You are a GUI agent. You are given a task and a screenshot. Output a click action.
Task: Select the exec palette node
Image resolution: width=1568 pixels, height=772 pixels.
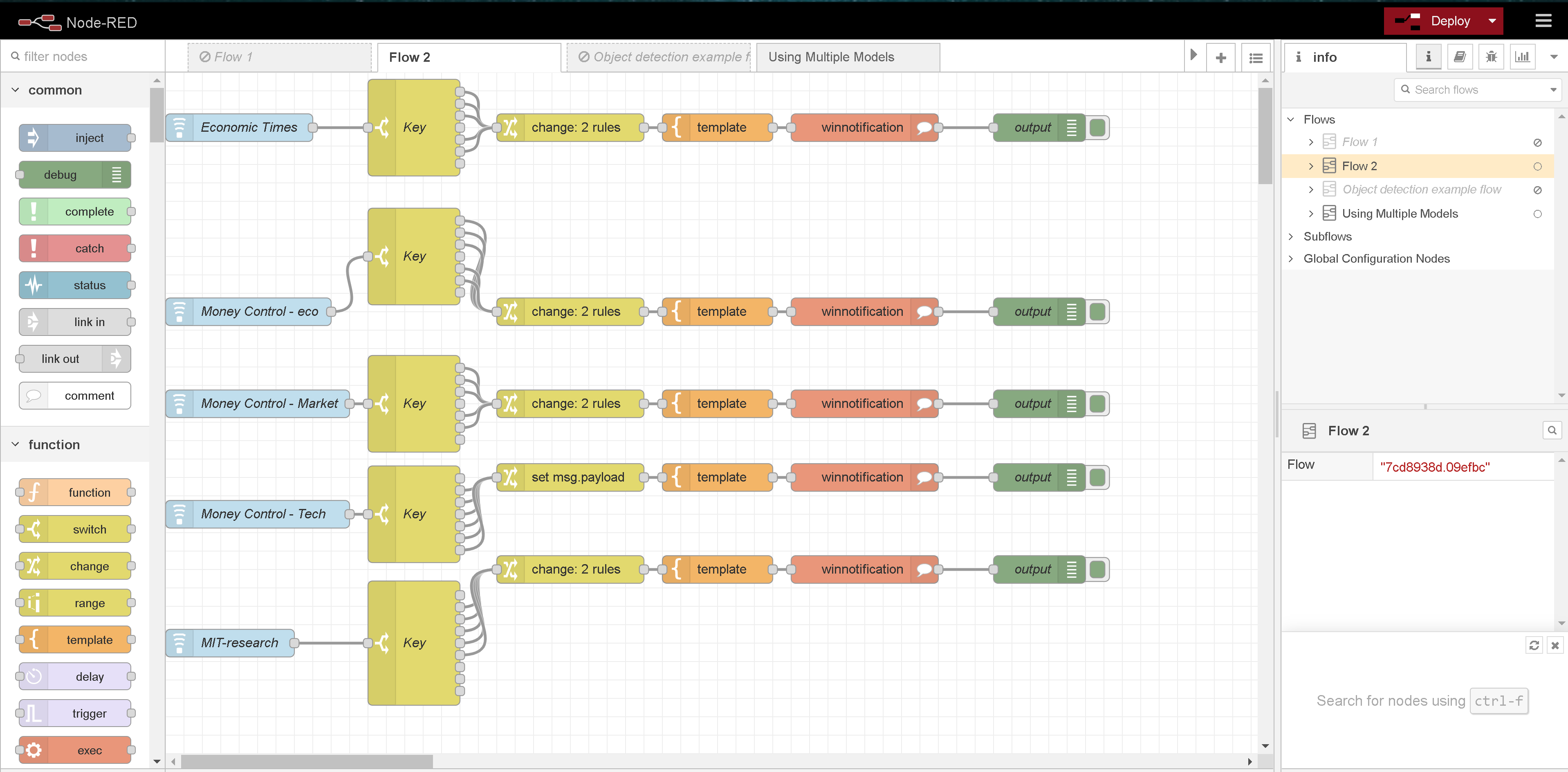pos(76,750)
